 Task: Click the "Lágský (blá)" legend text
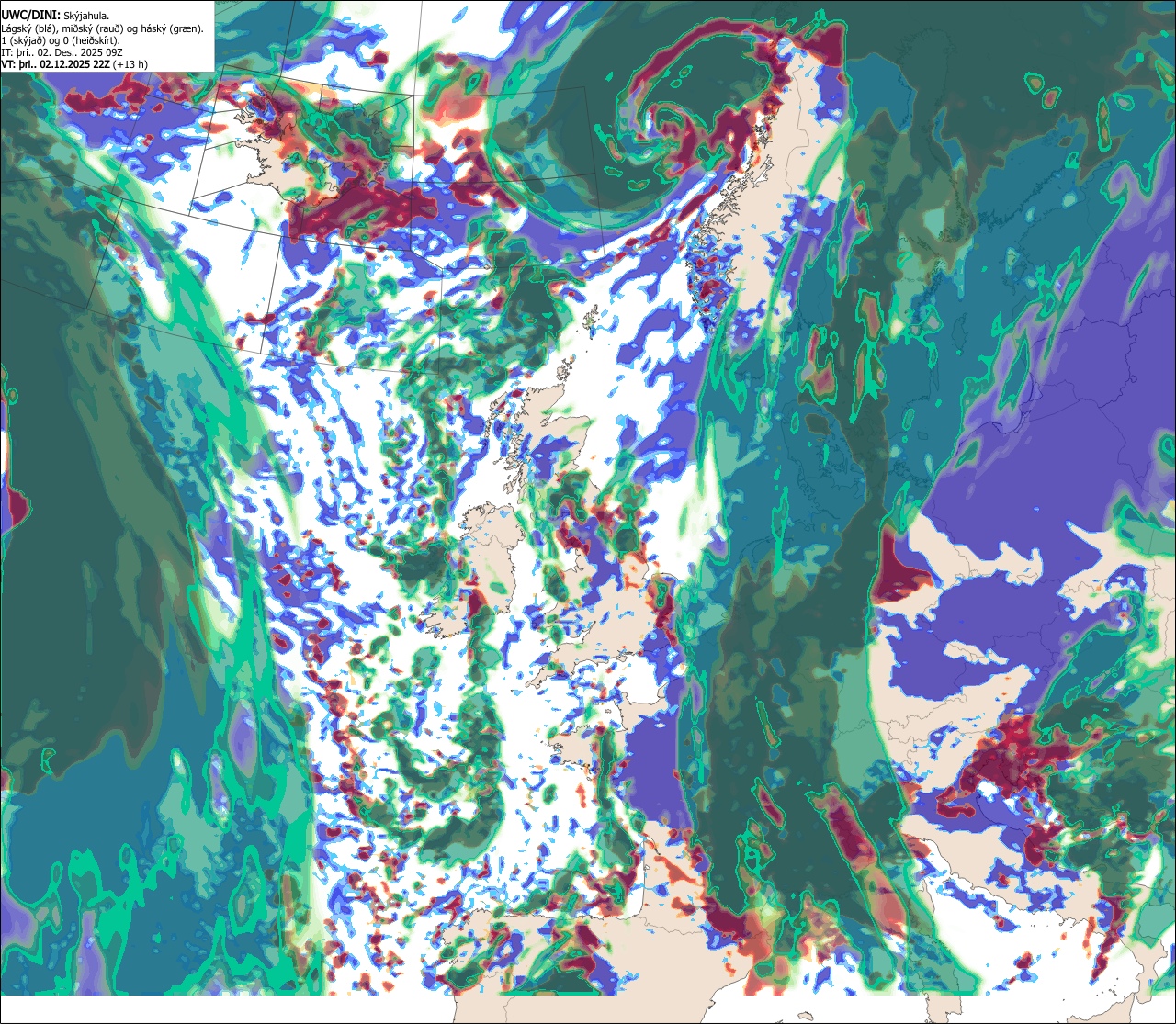coord(28,28)
